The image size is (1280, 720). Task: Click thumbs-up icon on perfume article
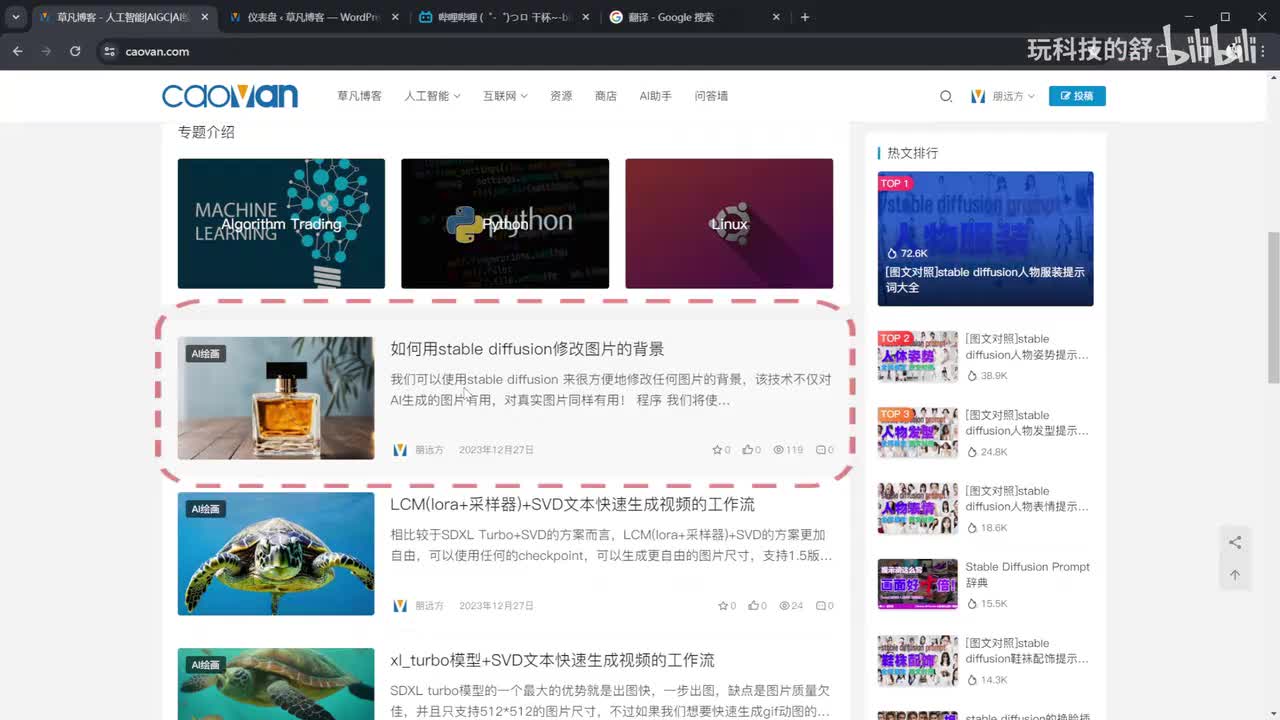748,450
